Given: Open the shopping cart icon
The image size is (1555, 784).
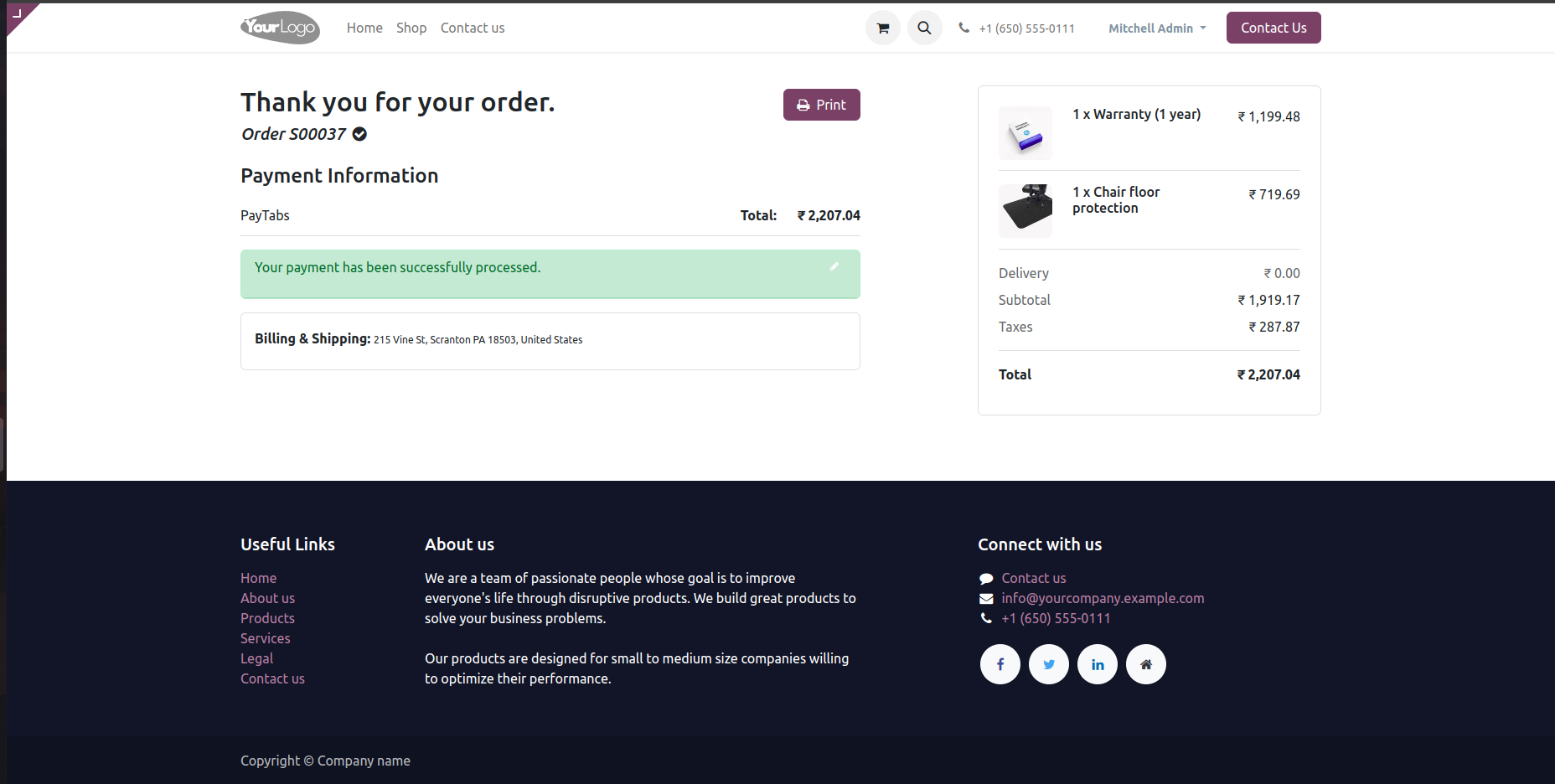Looking at the screenshot, I should [882, 28].
